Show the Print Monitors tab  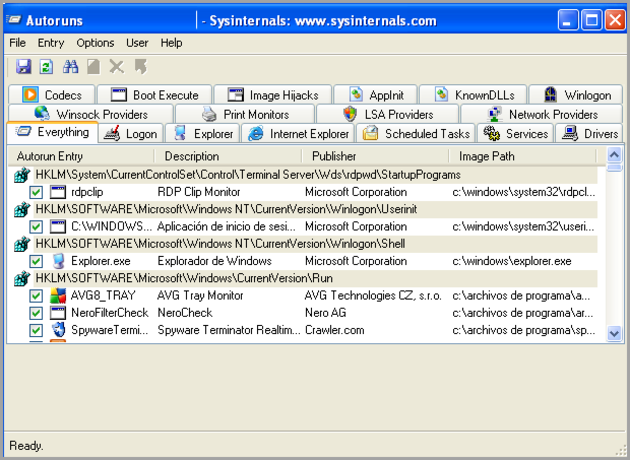click(x=245, y=114)
